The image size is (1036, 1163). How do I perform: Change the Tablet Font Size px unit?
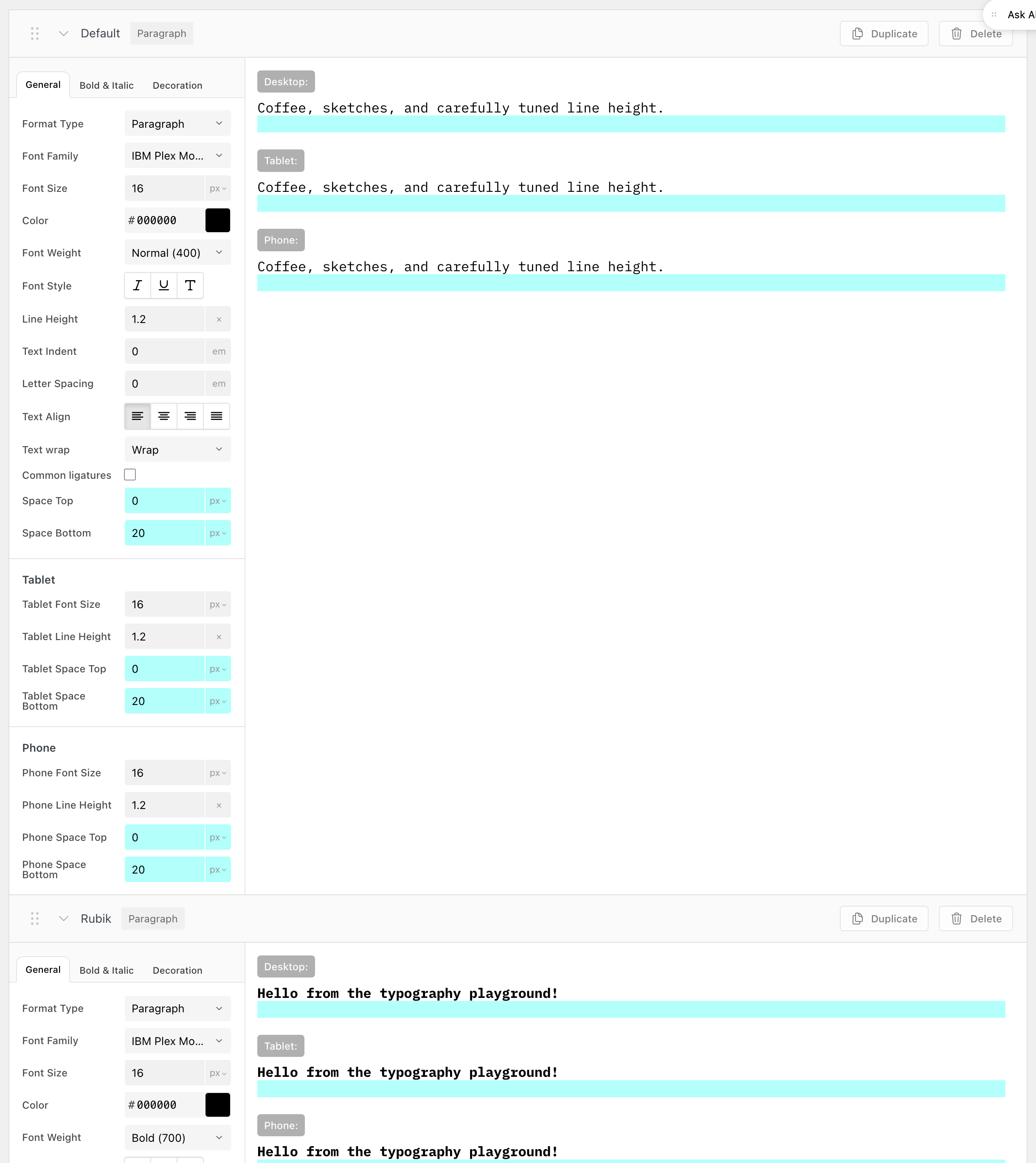(218, 604)
